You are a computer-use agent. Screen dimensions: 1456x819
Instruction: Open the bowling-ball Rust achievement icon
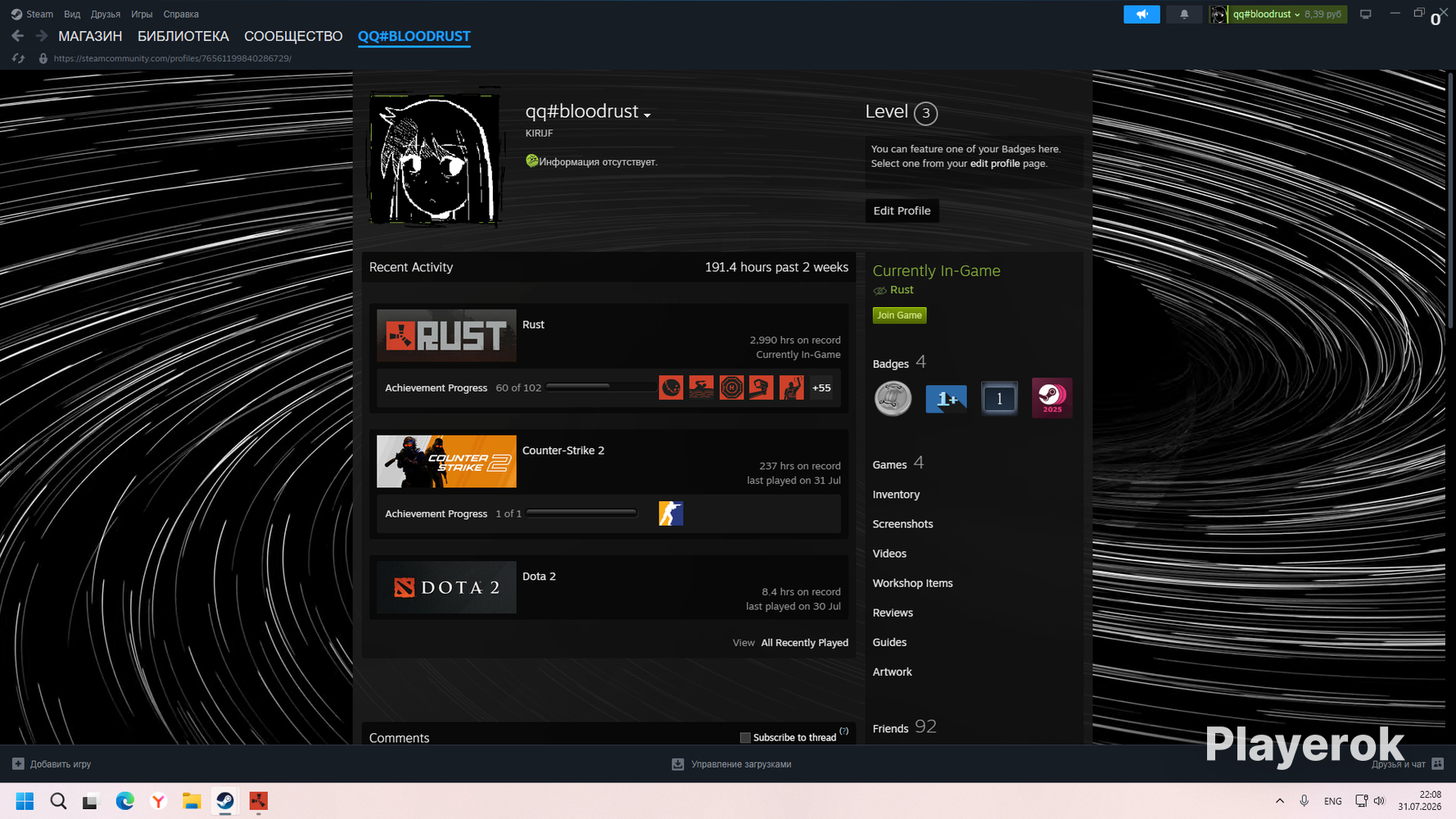click(671, 387)
